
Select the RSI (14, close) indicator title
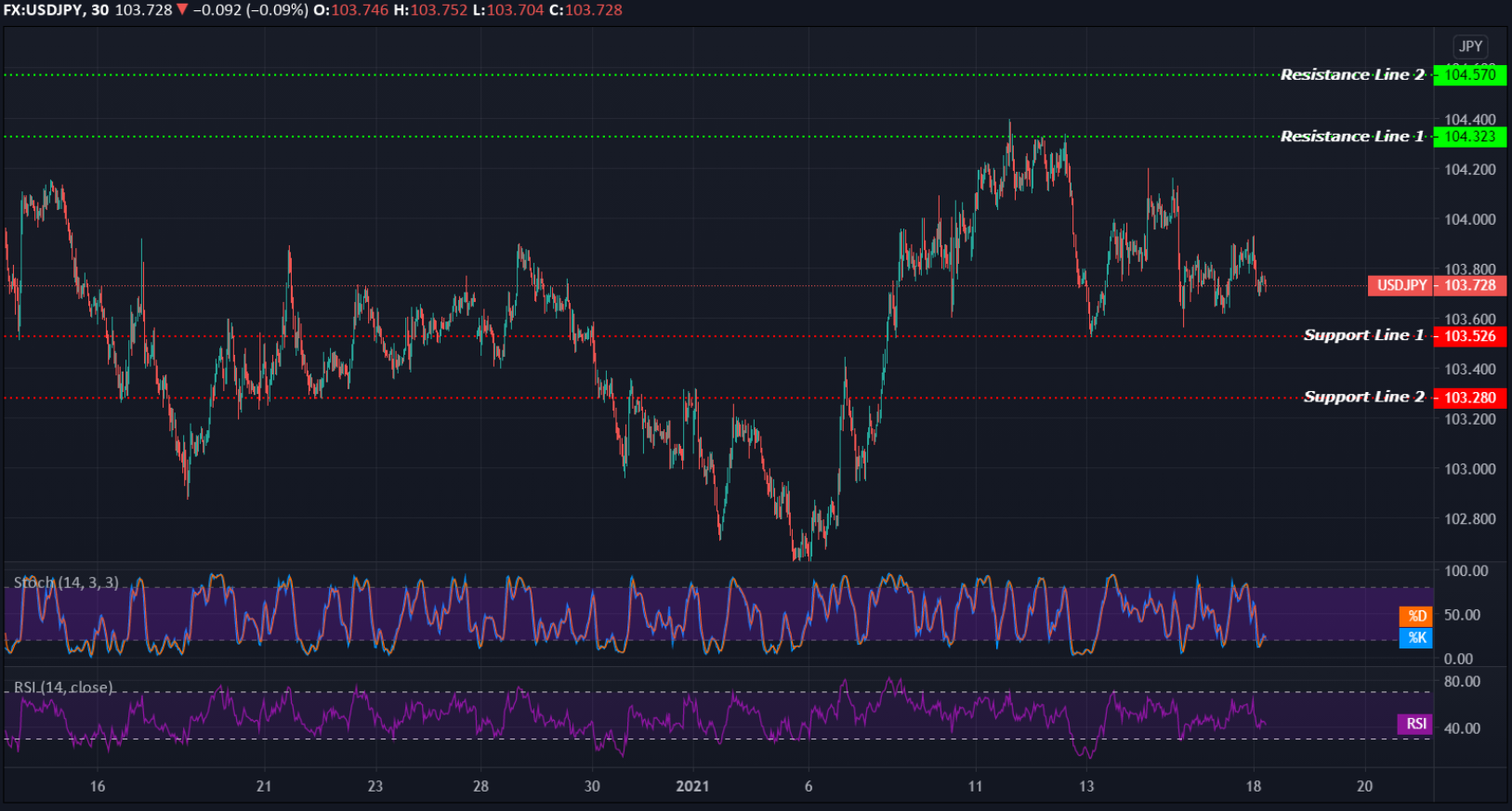tap(63, 687)
